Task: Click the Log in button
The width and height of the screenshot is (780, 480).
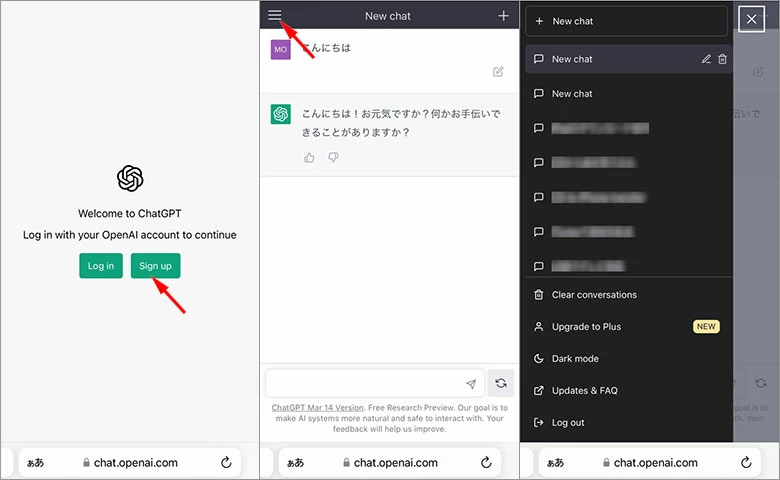Action: click(101, 265)
